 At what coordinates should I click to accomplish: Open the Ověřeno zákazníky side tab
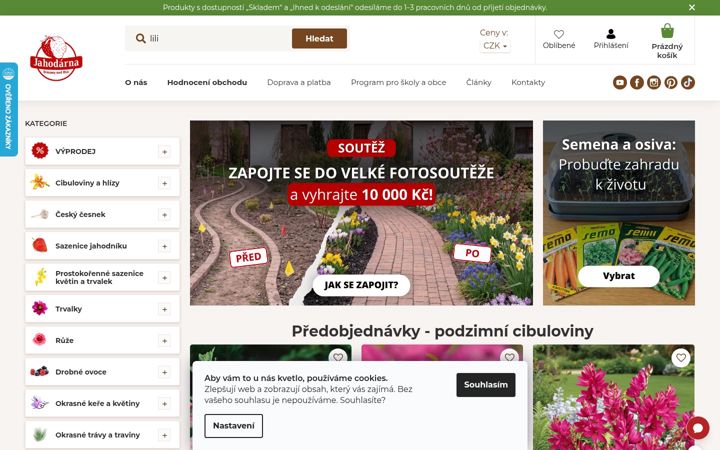8,109
